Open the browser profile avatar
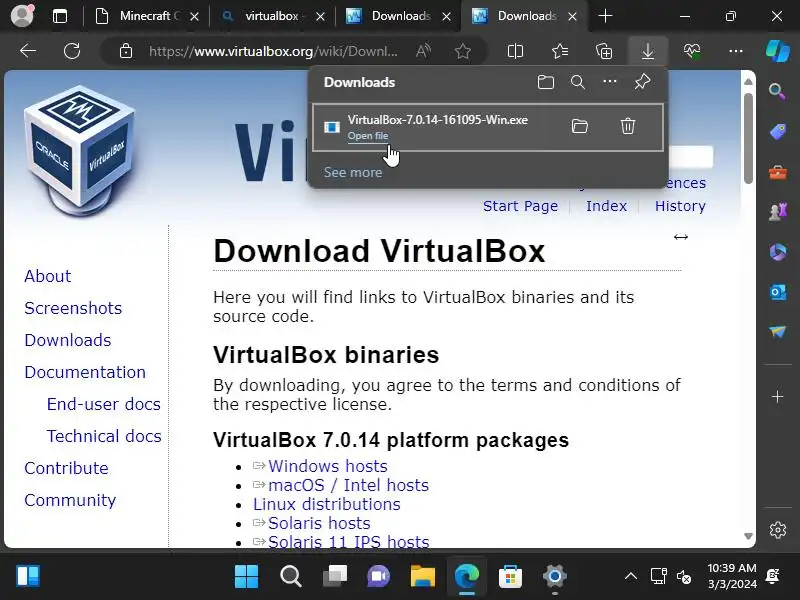Screen dimensions: 800x600 click(22, 16)
